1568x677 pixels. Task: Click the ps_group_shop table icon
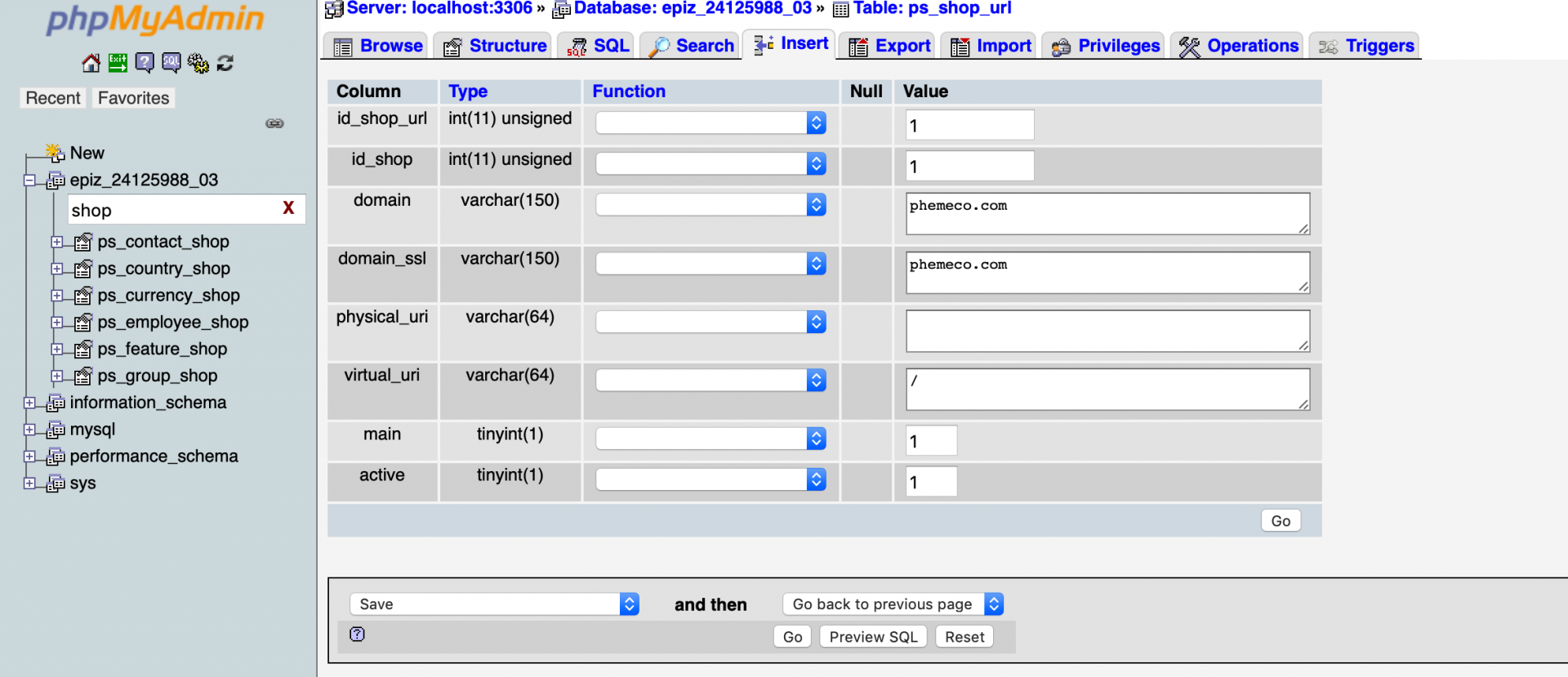click(82, 376)
